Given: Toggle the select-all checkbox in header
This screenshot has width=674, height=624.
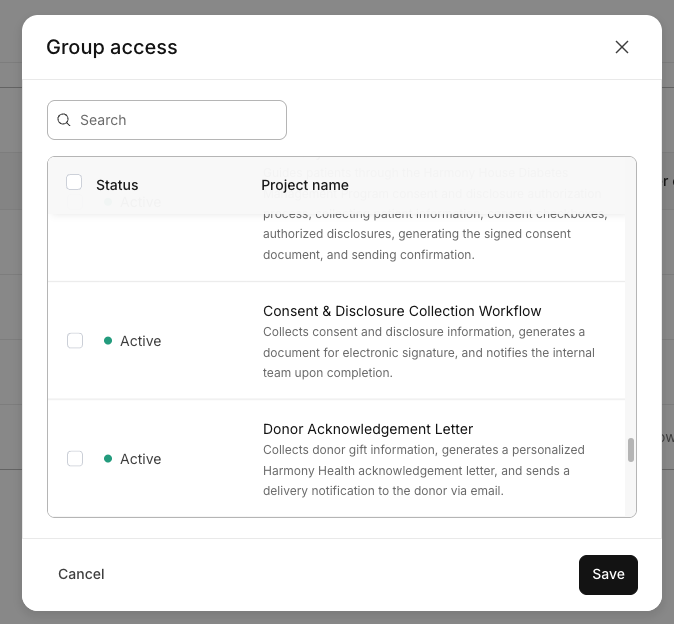Looking at the screenshot, I should point(74,182).
